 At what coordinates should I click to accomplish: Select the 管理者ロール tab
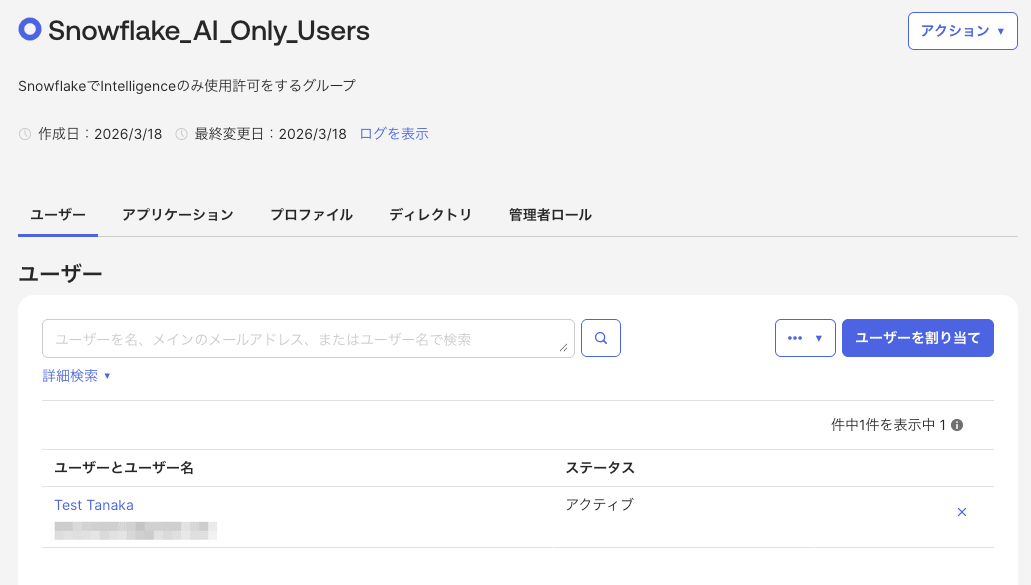point(550,215)
